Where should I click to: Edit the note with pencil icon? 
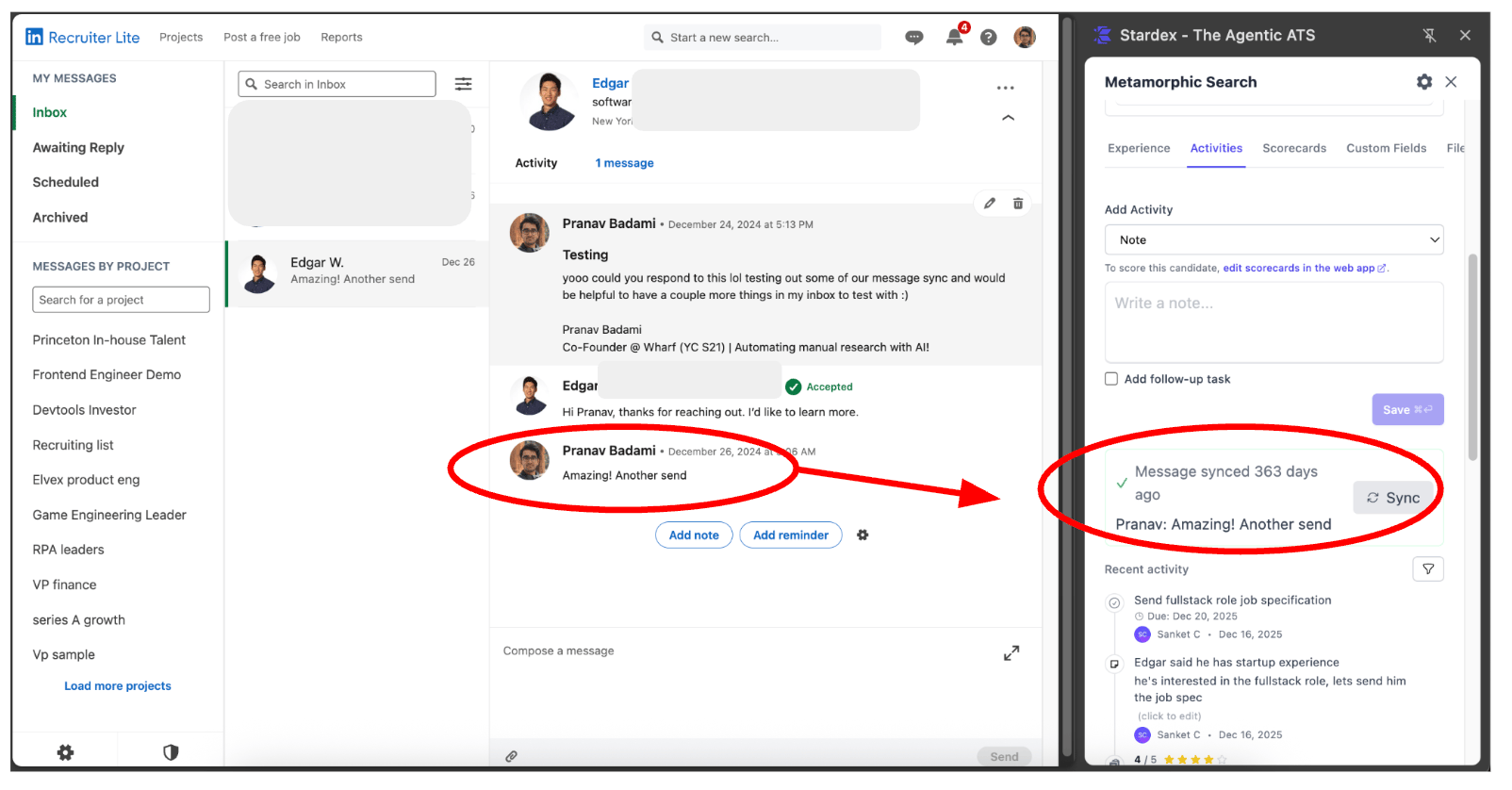coord(990,203)
